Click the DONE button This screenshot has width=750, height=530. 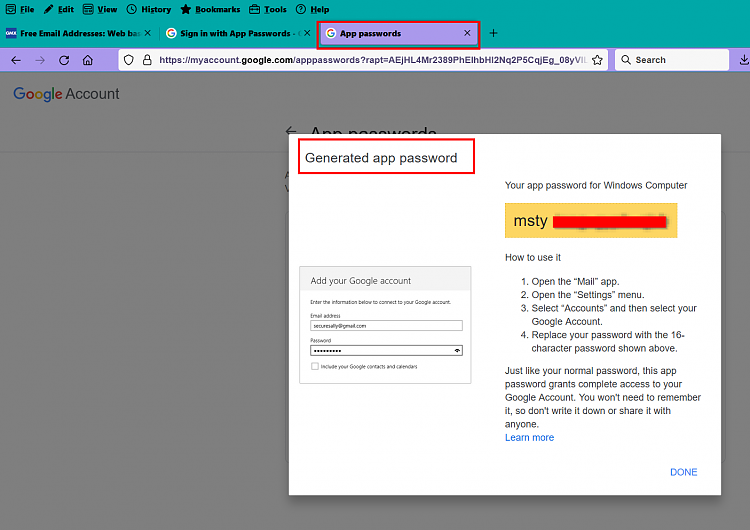pos(684,472)
